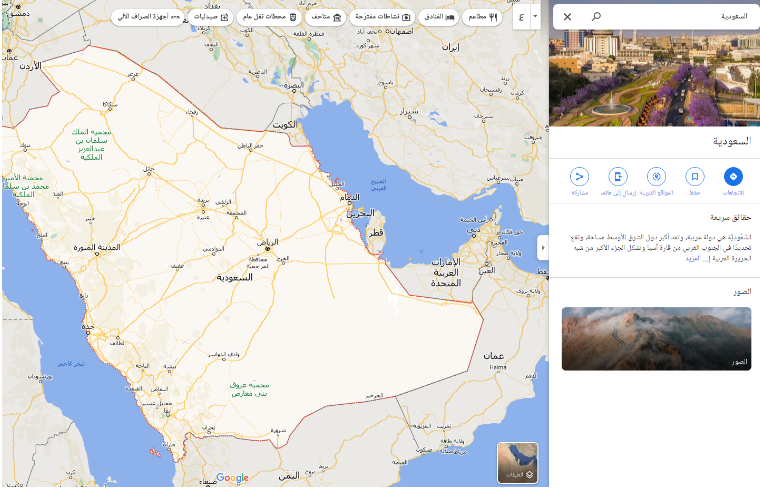The image size is (760, 489).
Task: Select Transit stations (محطات نقل عام) chip
Action: (269, 17)
